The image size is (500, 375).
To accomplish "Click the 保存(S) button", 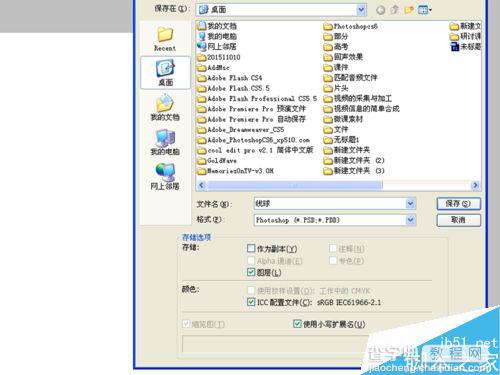I will pyautogui.click(x=459, y=204).
